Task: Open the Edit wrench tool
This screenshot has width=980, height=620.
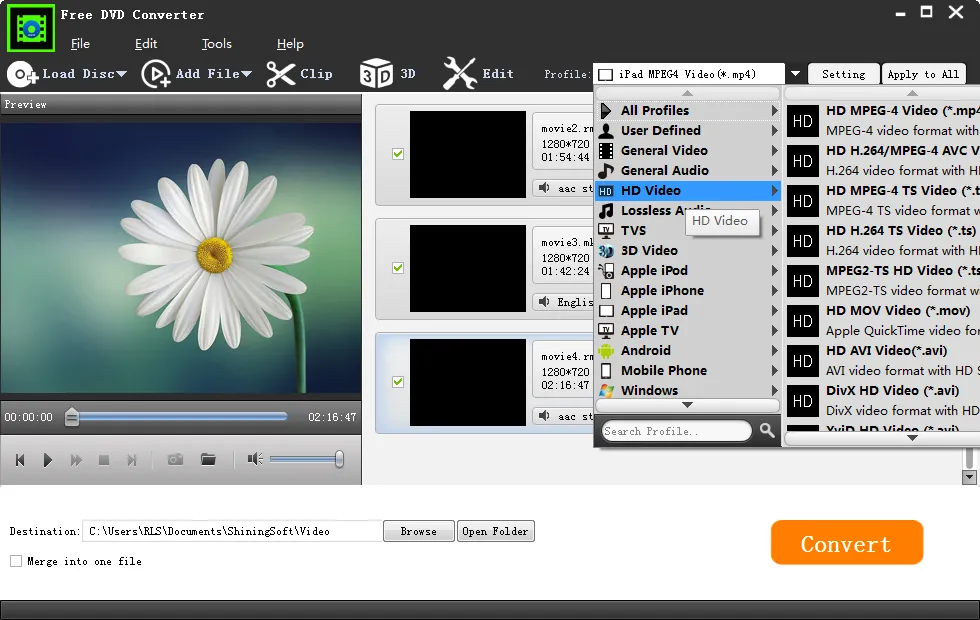Action: click(460, 74)
